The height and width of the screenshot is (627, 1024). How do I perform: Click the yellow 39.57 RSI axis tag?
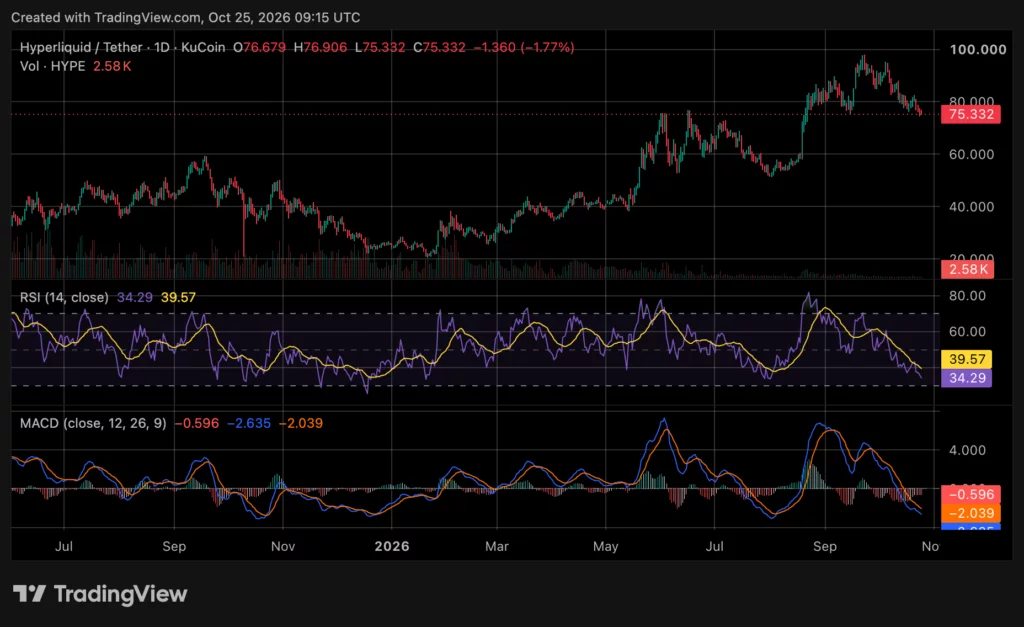pos(967,359)
